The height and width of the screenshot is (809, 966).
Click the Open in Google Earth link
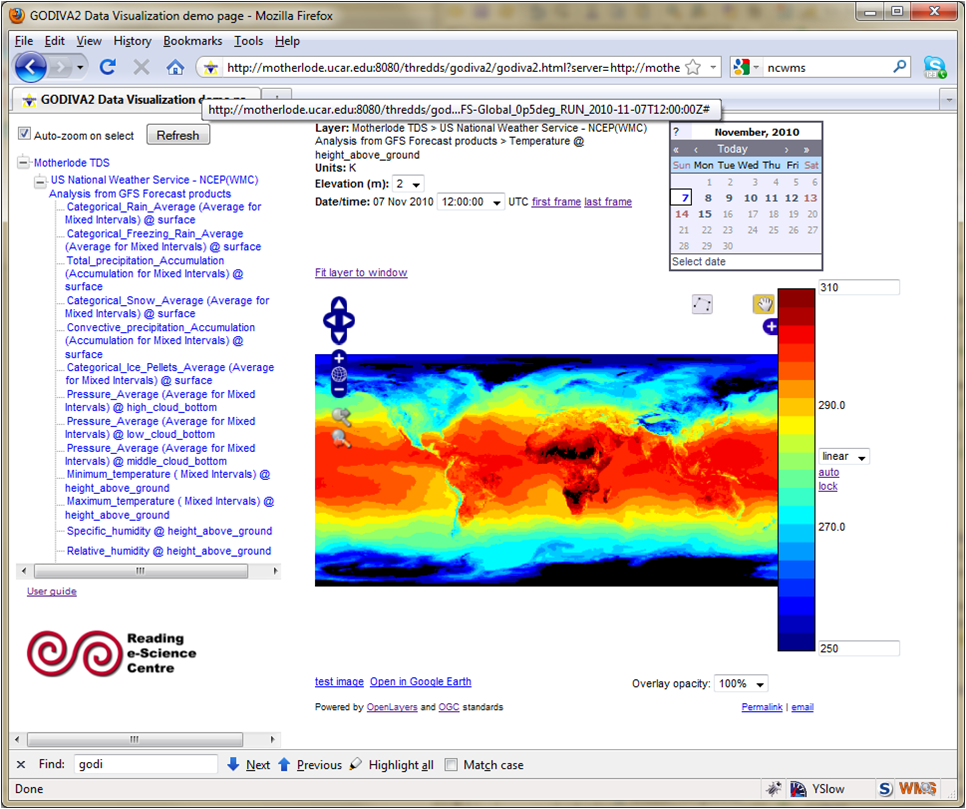point(420,682)
